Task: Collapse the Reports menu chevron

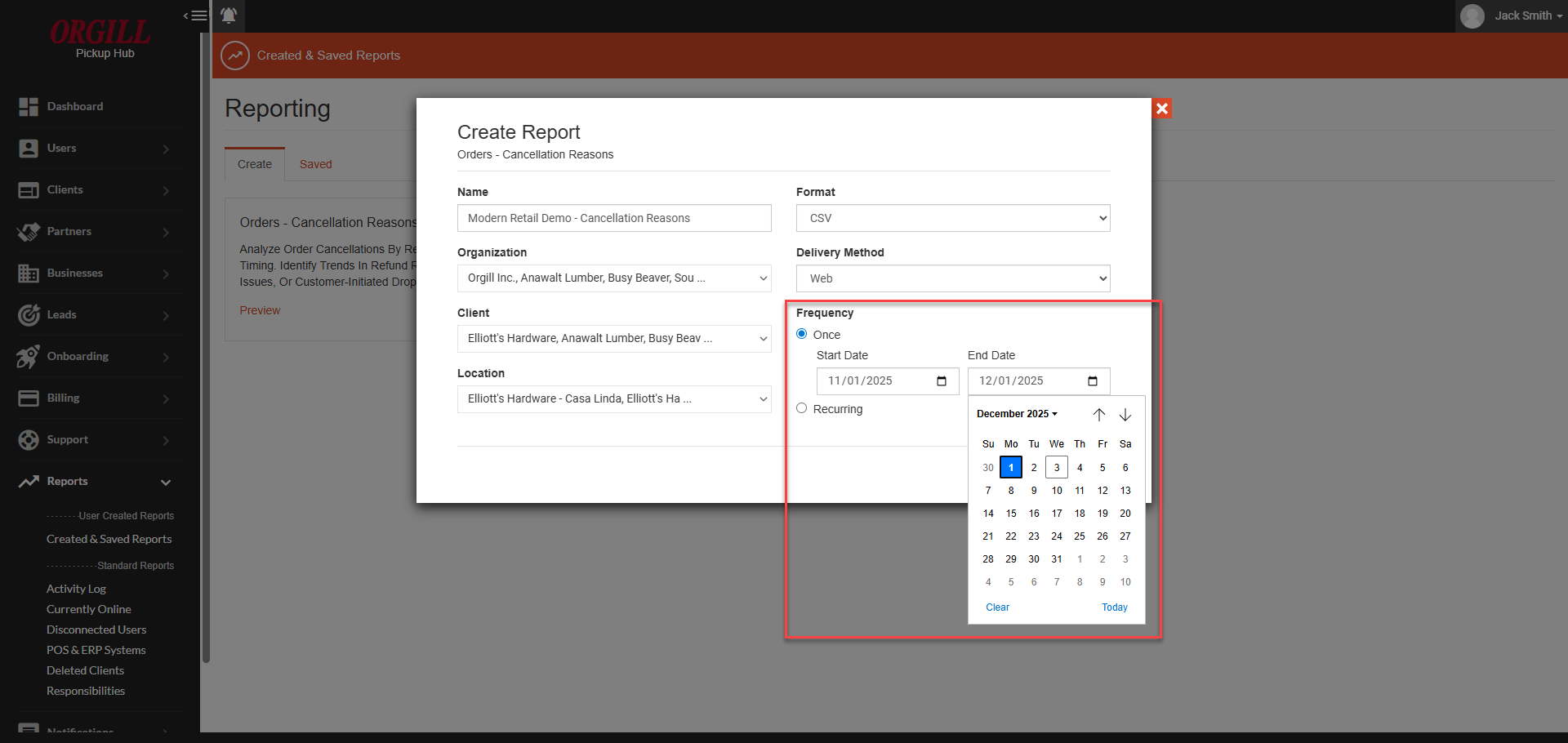Action: (x=166, y=483)
